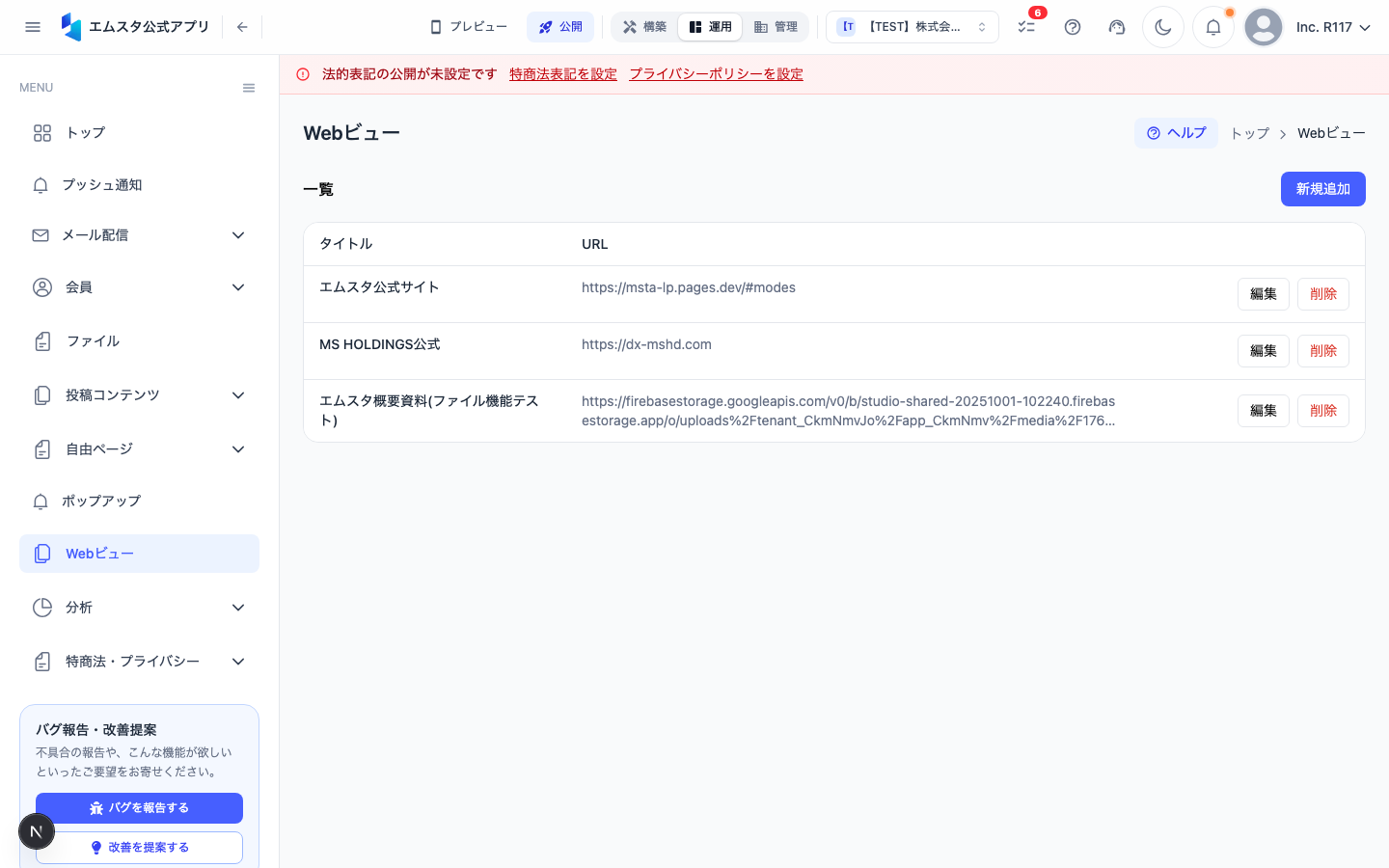Image resolution: width=1389 pixels, height=868 pixels.
Task: Edit the MS HOLDINGS公式 row
Action: click(1264, 351)
